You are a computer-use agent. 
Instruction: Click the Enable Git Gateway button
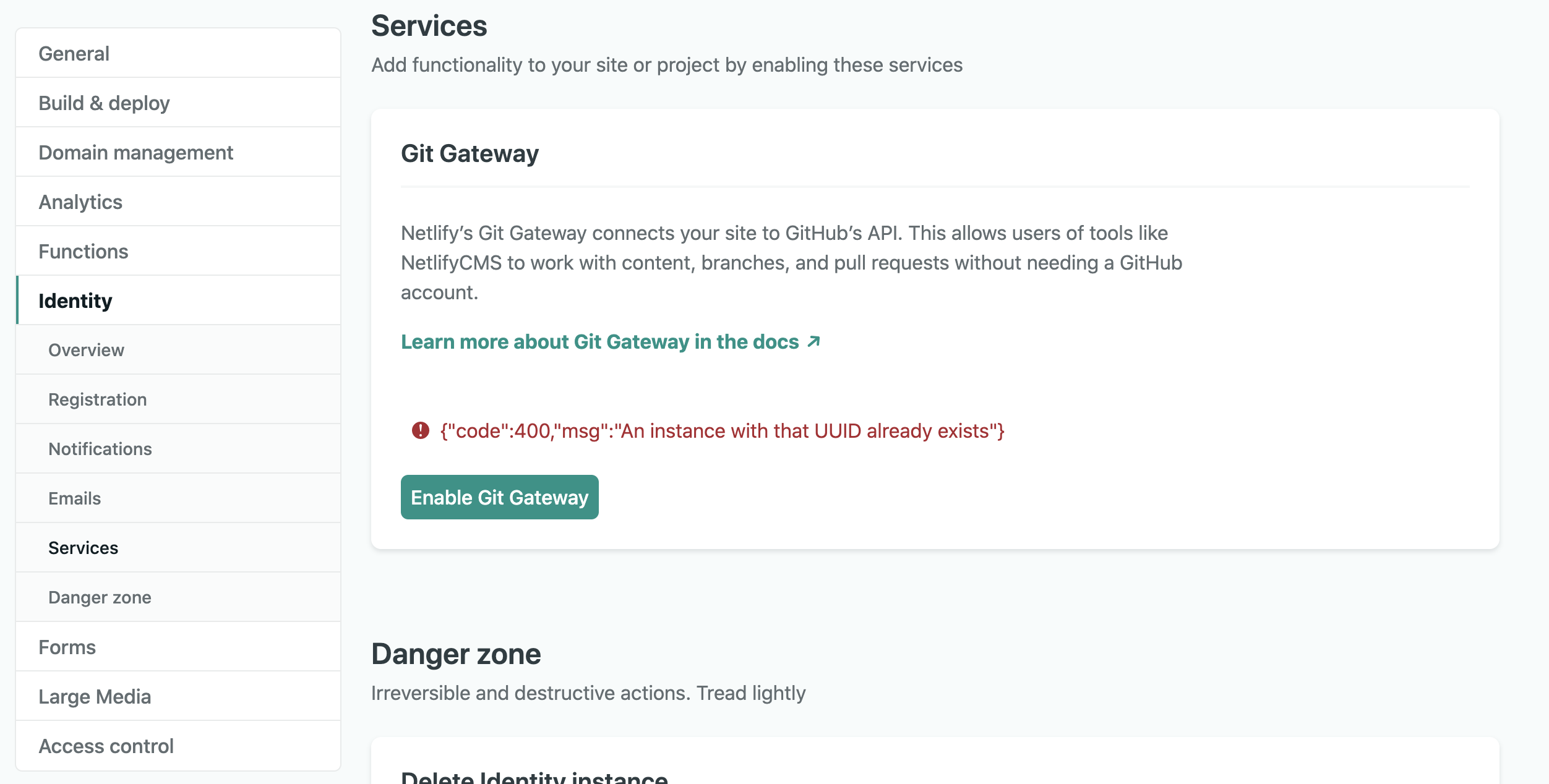[x=500, y=497]
